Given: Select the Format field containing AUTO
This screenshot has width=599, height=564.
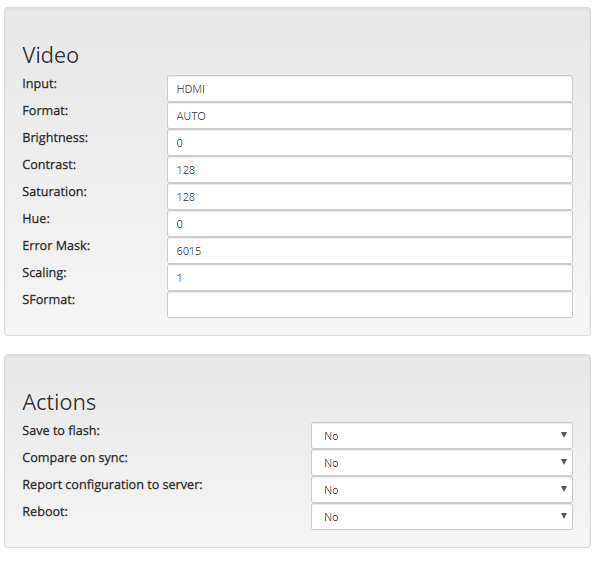Looking at the screenshot, I should click(370, 116).
